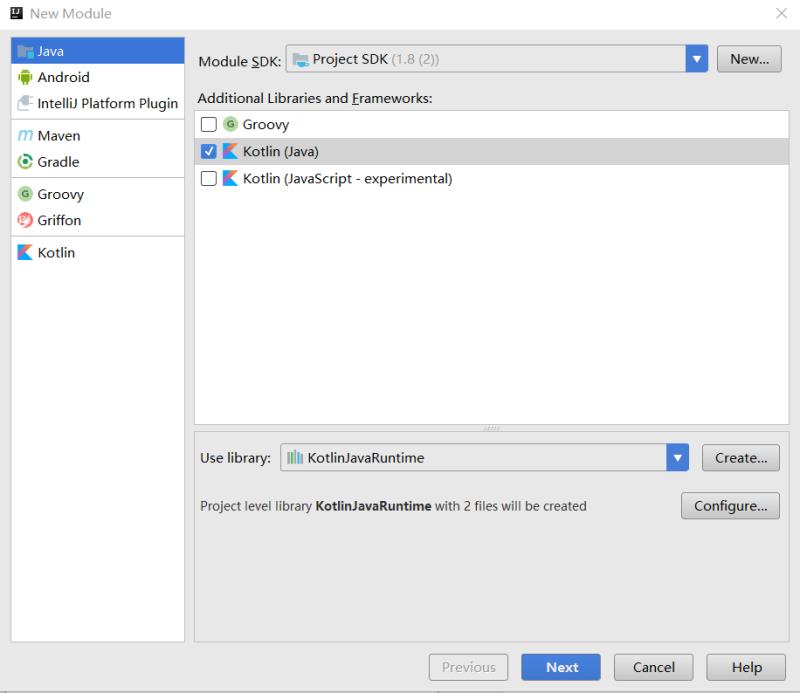Screen dimensions: 800x693
Task: Click the New... SDK button
Action: [749, 59]
